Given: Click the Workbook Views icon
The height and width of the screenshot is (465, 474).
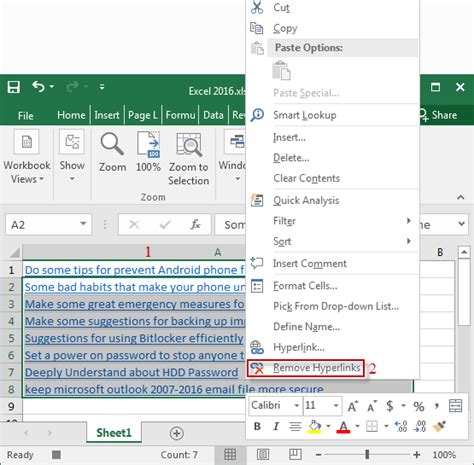Looking at the screenshot, I should (x=27, y=142).
